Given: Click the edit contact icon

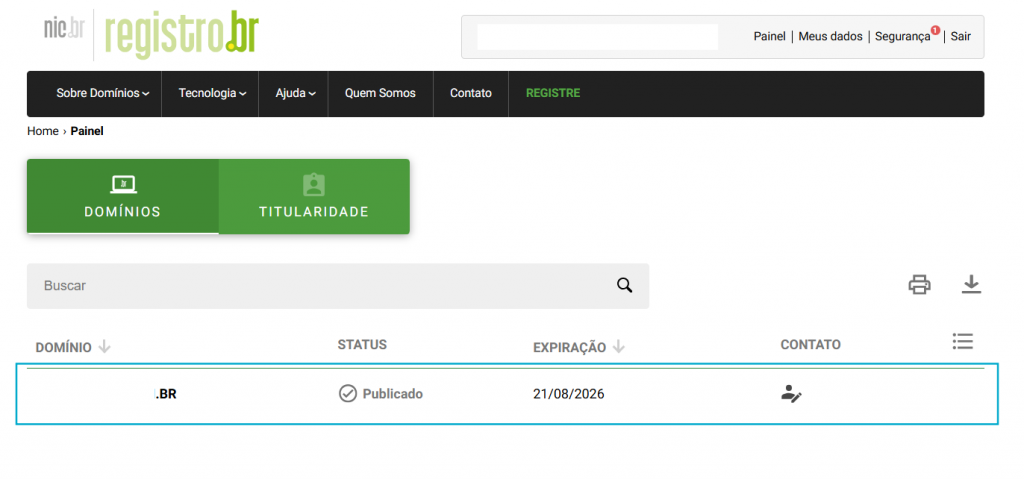Looking at the screenshot, I should (x=791, y=394).
